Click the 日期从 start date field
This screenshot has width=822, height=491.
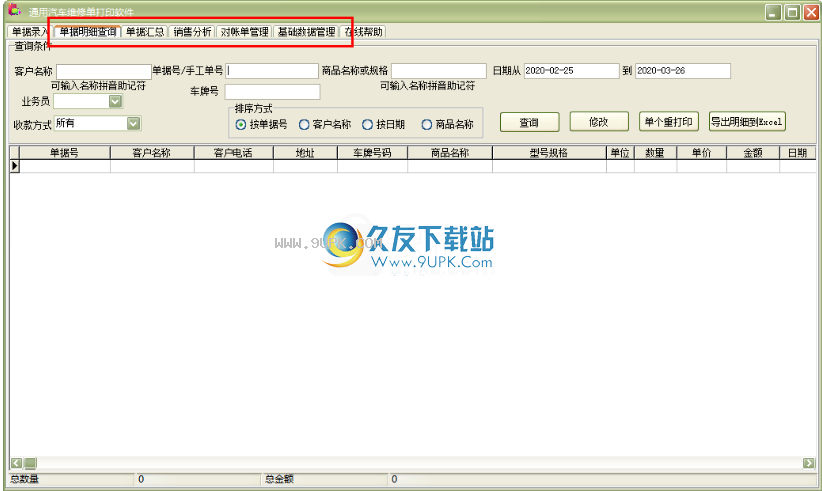click(x=571, y=71)
